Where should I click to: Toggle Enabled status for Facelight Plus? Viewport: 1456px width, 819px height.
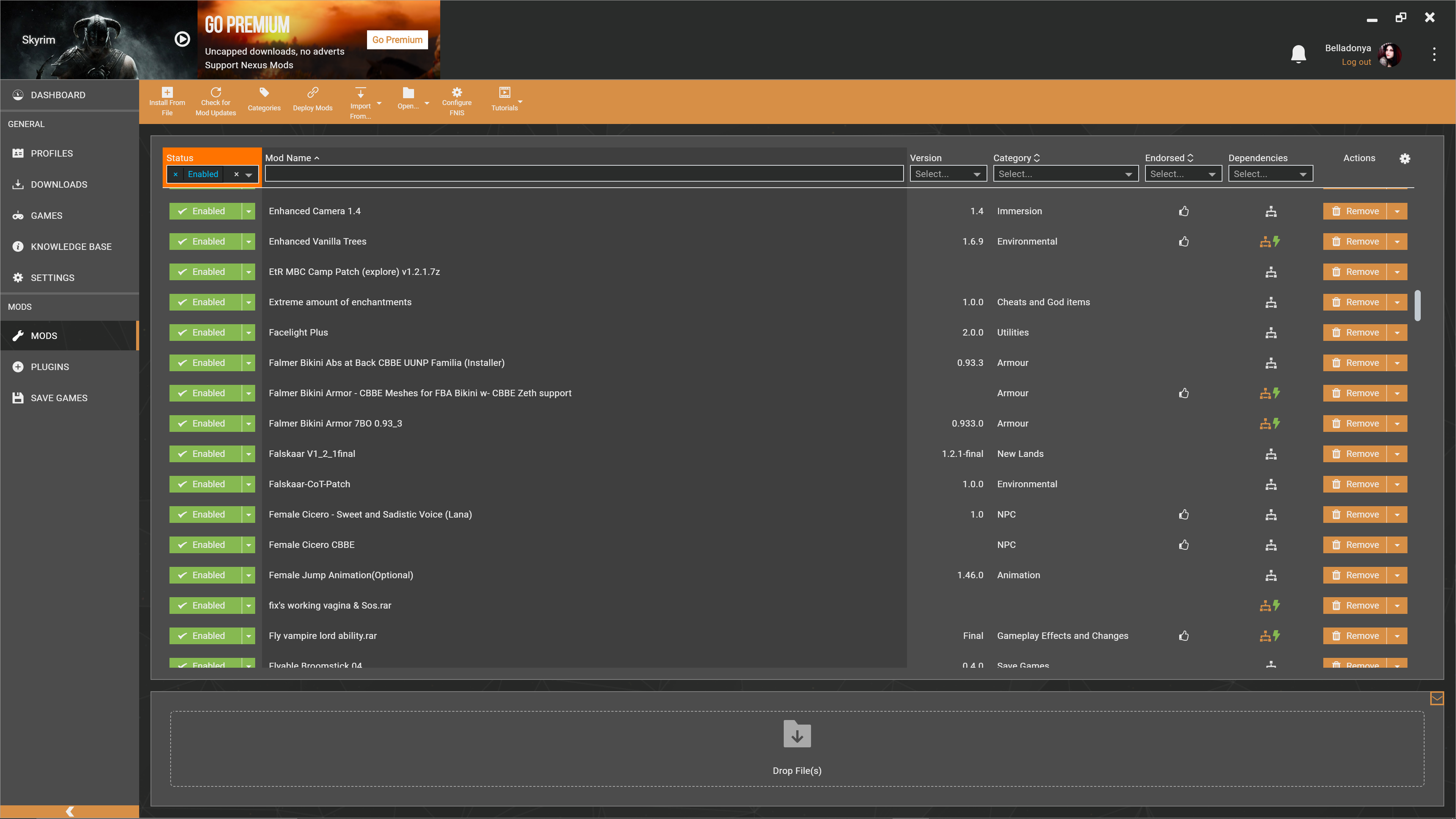(x=205, y=333)
